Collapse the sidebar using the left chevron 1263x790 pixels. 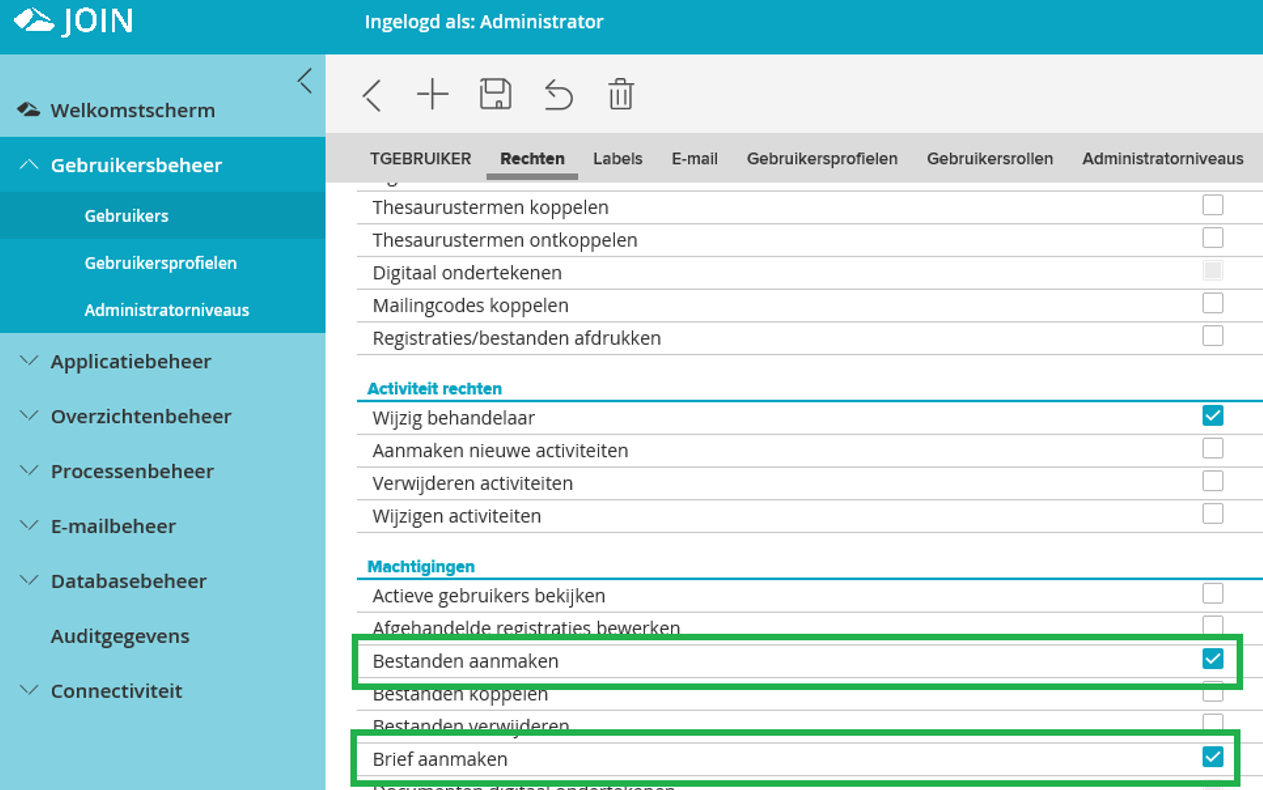[x=305, y=81]
